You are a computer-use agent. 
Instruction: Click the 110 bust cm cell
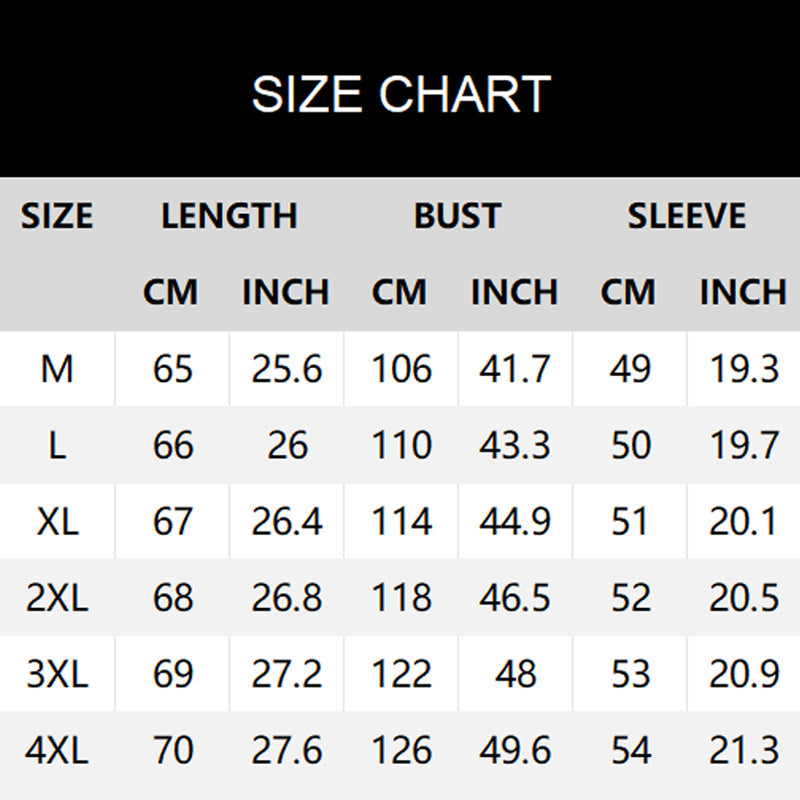(x=400, y=445)
